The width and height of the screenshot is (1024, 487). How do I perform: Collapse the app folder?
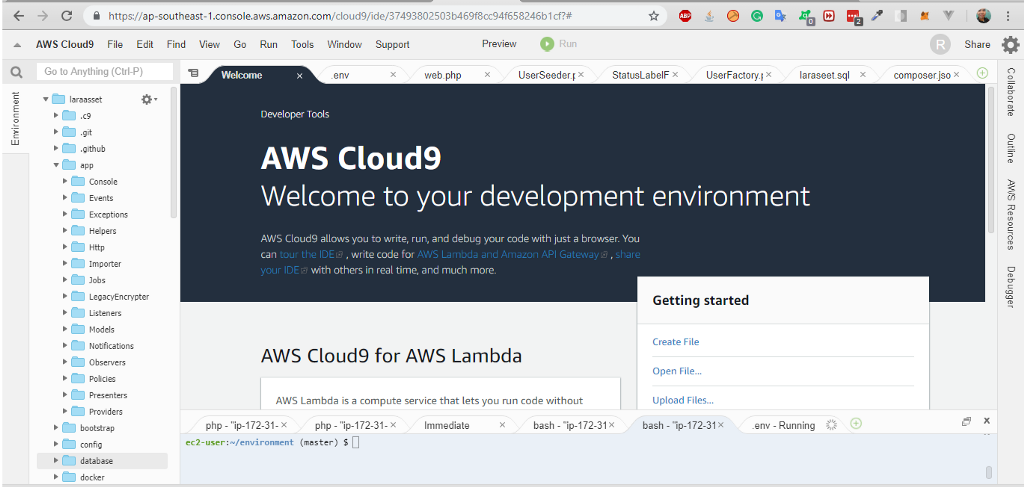tap(56, 165)
